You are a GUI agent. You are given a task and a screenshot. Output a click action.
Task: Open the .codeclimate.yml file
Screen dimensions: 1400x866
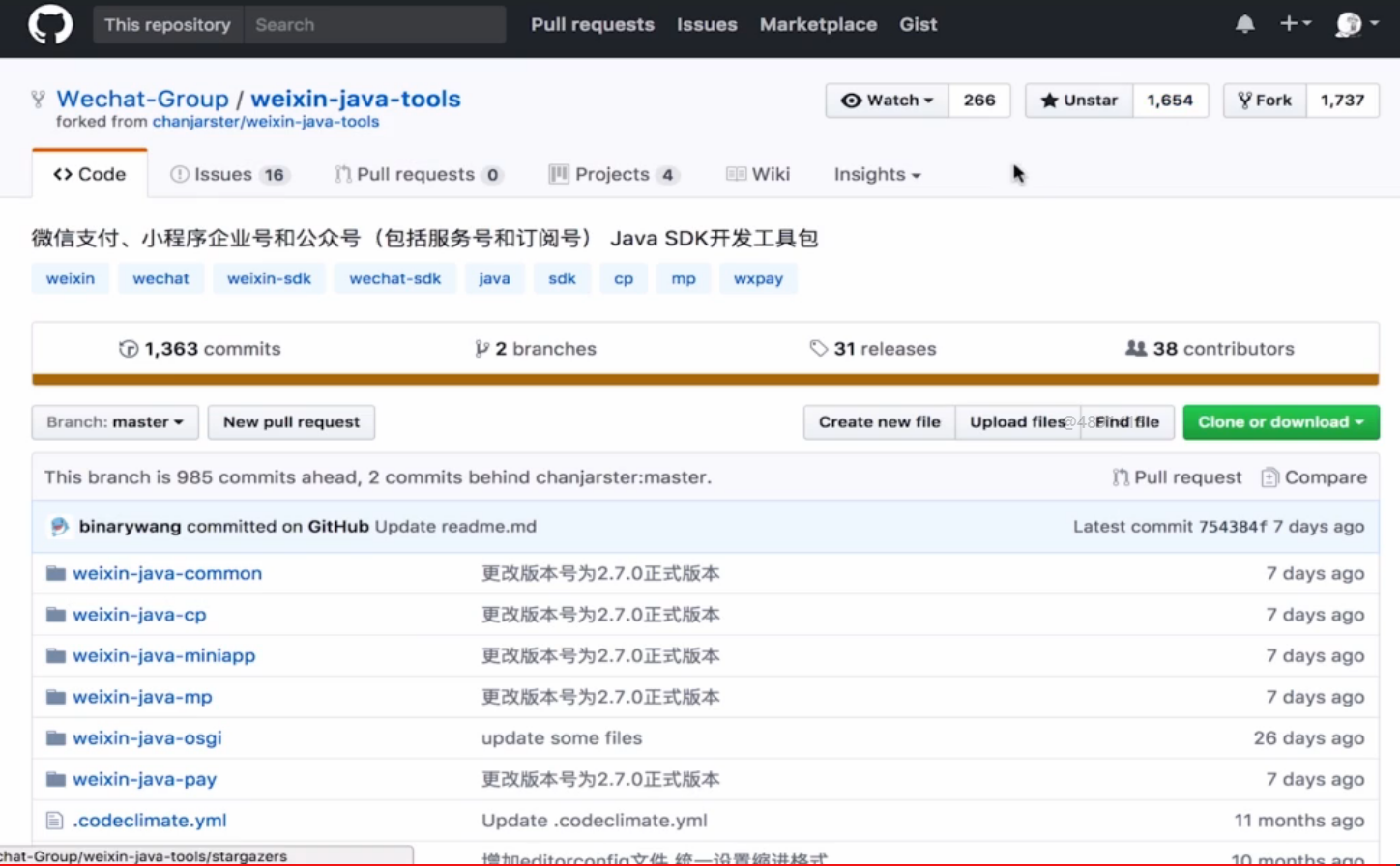pyautogui.click(x=150, y=821)
